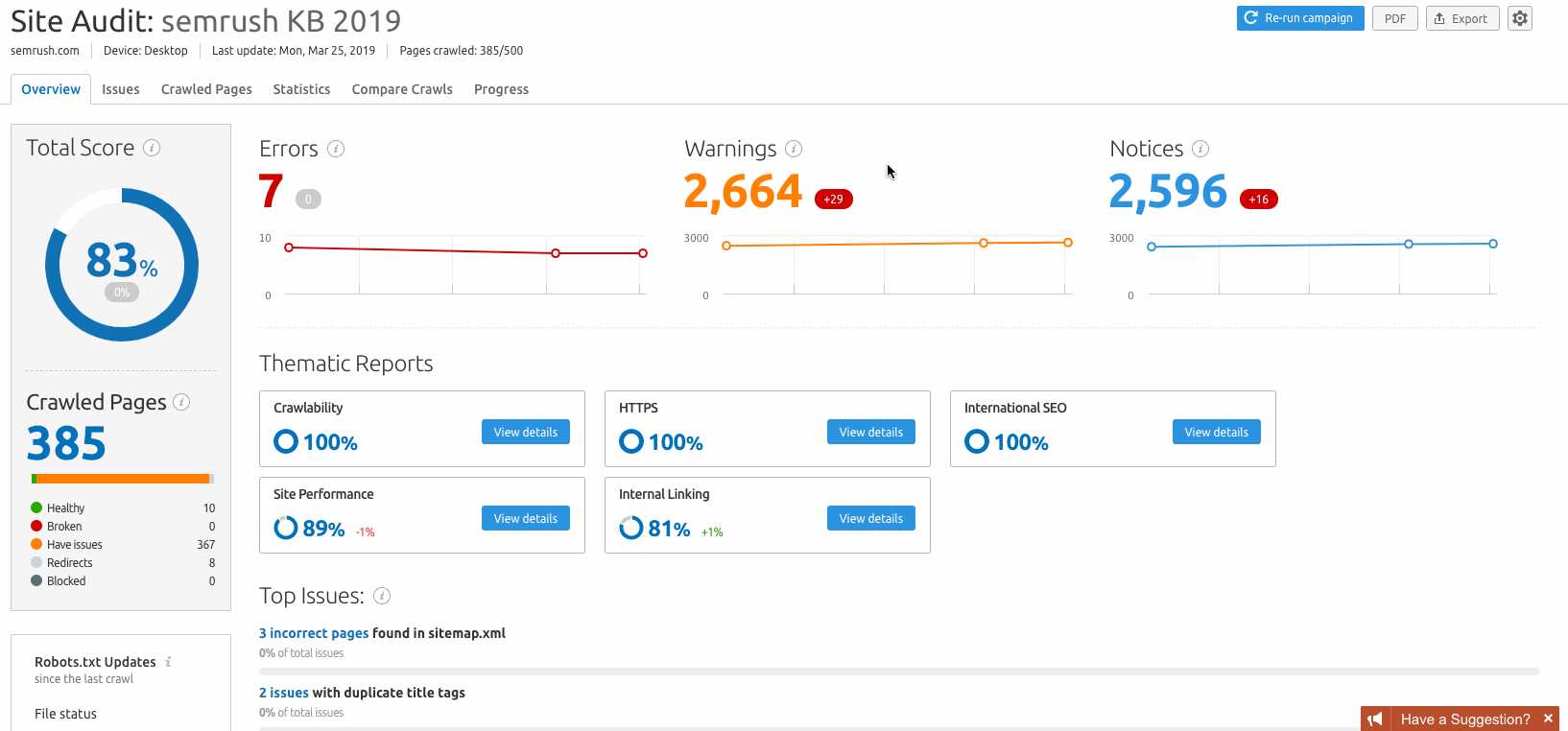The width and height of the screenshot is (1568, 731).
Task: Click the Export button
Action: click(x=1462, y=18)
